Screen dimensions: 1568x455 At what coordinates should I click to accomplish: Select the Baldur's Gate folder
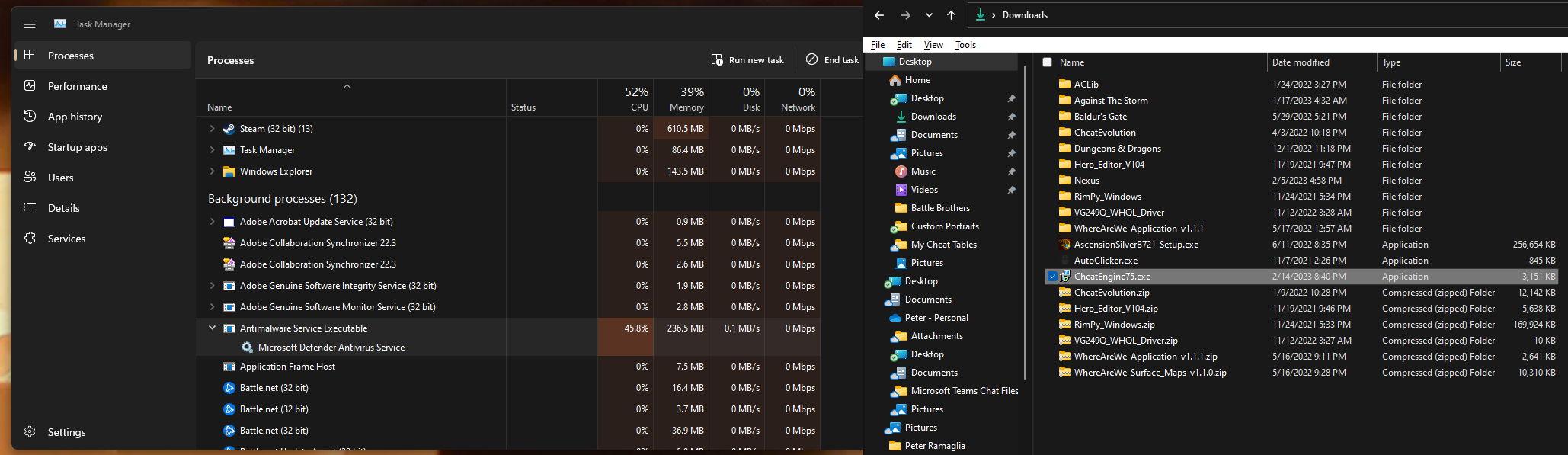tap(1100, 117)
